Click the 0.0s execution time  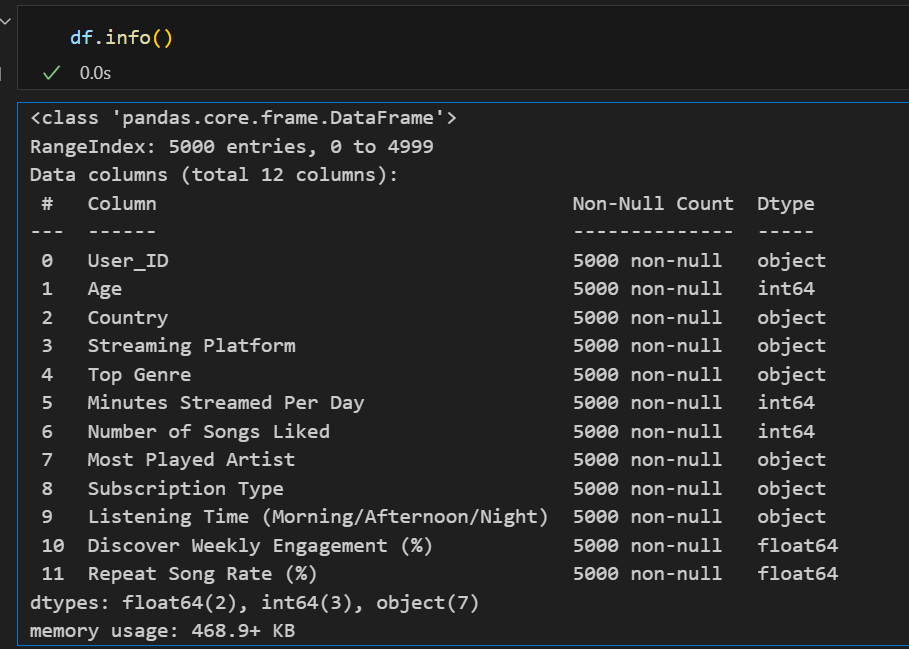pyautogui.click(x=95, y=73)
